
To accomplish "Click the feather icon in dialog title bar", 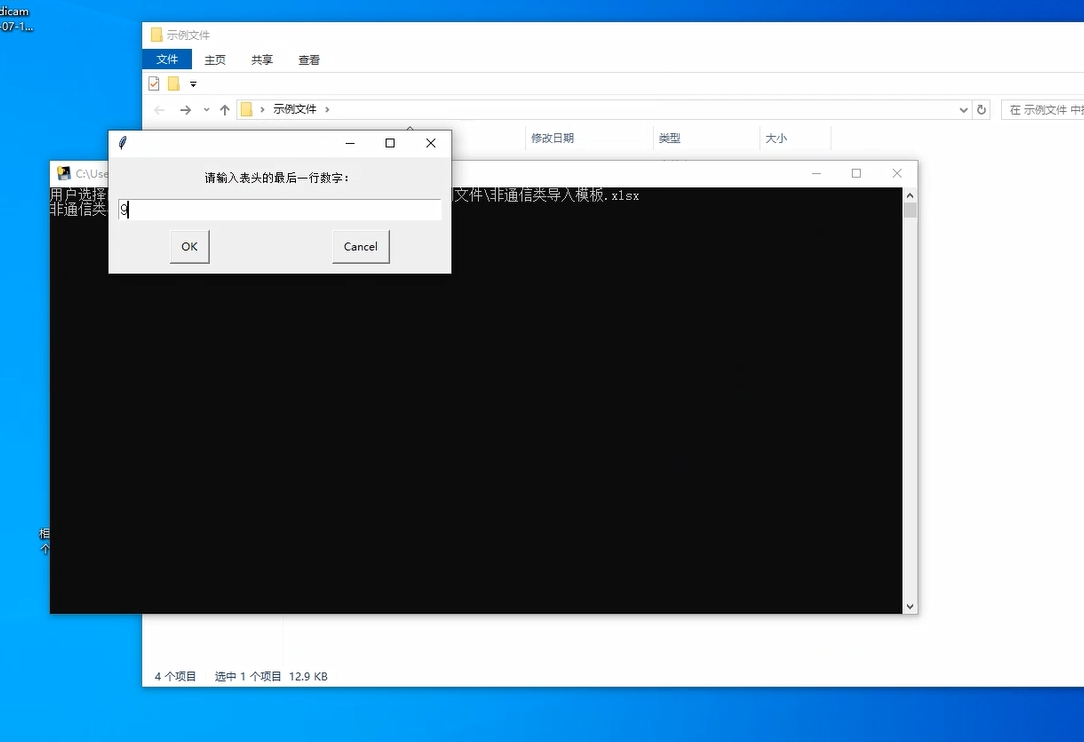I will pyautogui.click(x=123, y=143).
